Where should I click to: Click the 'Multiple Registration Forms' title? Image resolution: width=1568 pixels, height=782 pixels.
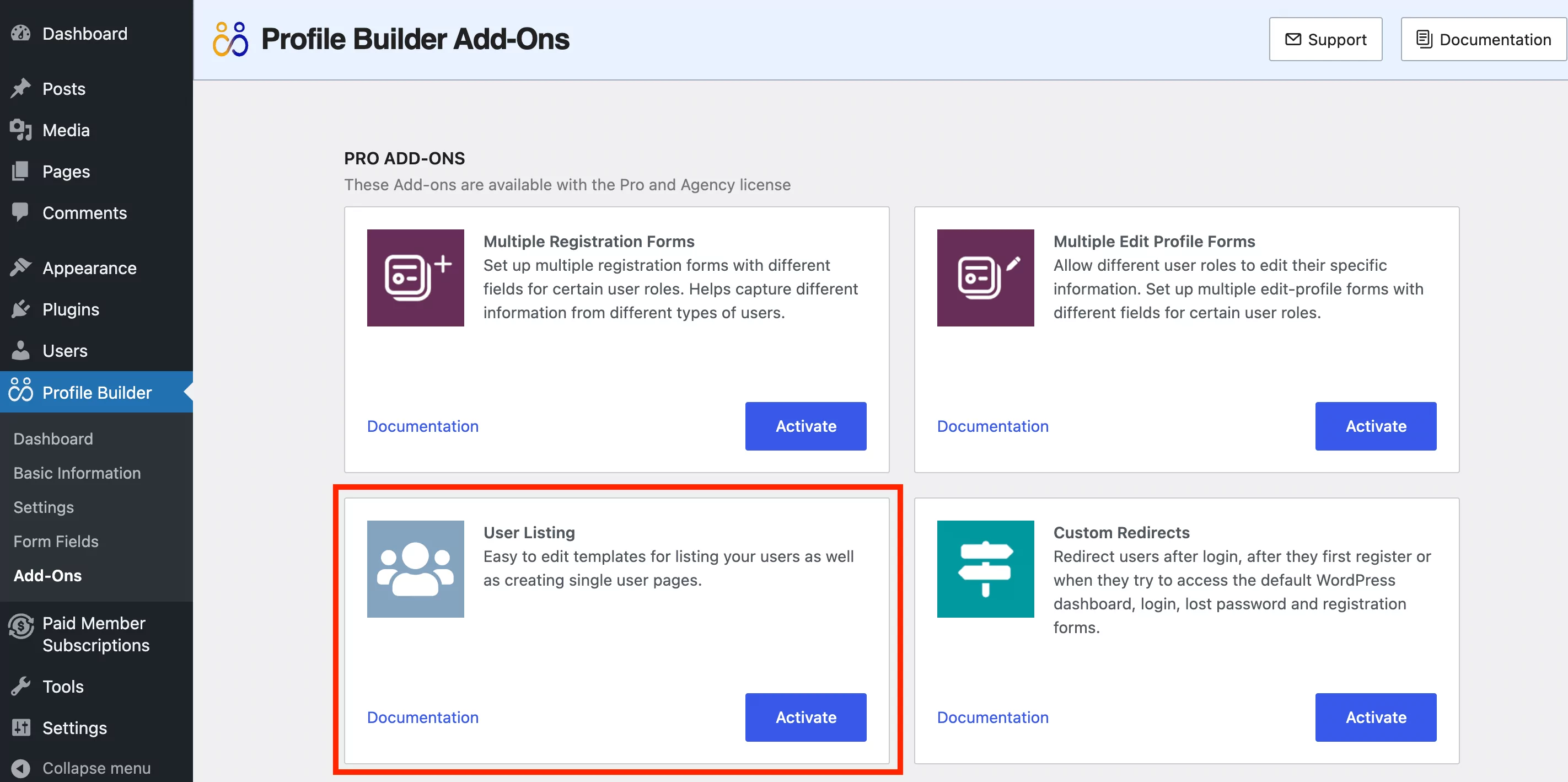[x=589, y=241]
